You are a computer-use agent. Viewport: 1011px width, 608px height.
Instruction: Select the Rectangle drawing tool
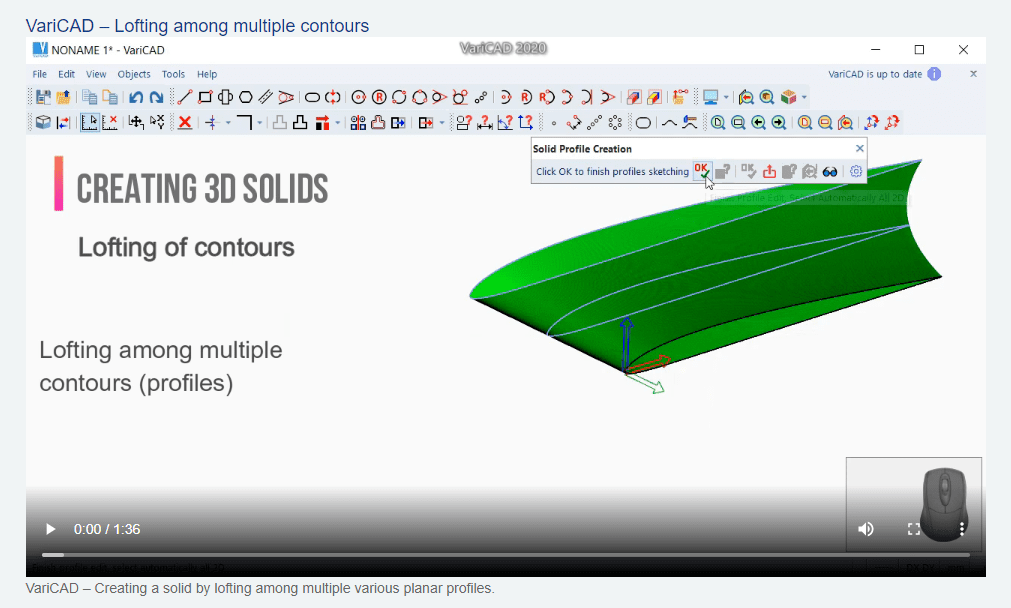coord(205,97)
